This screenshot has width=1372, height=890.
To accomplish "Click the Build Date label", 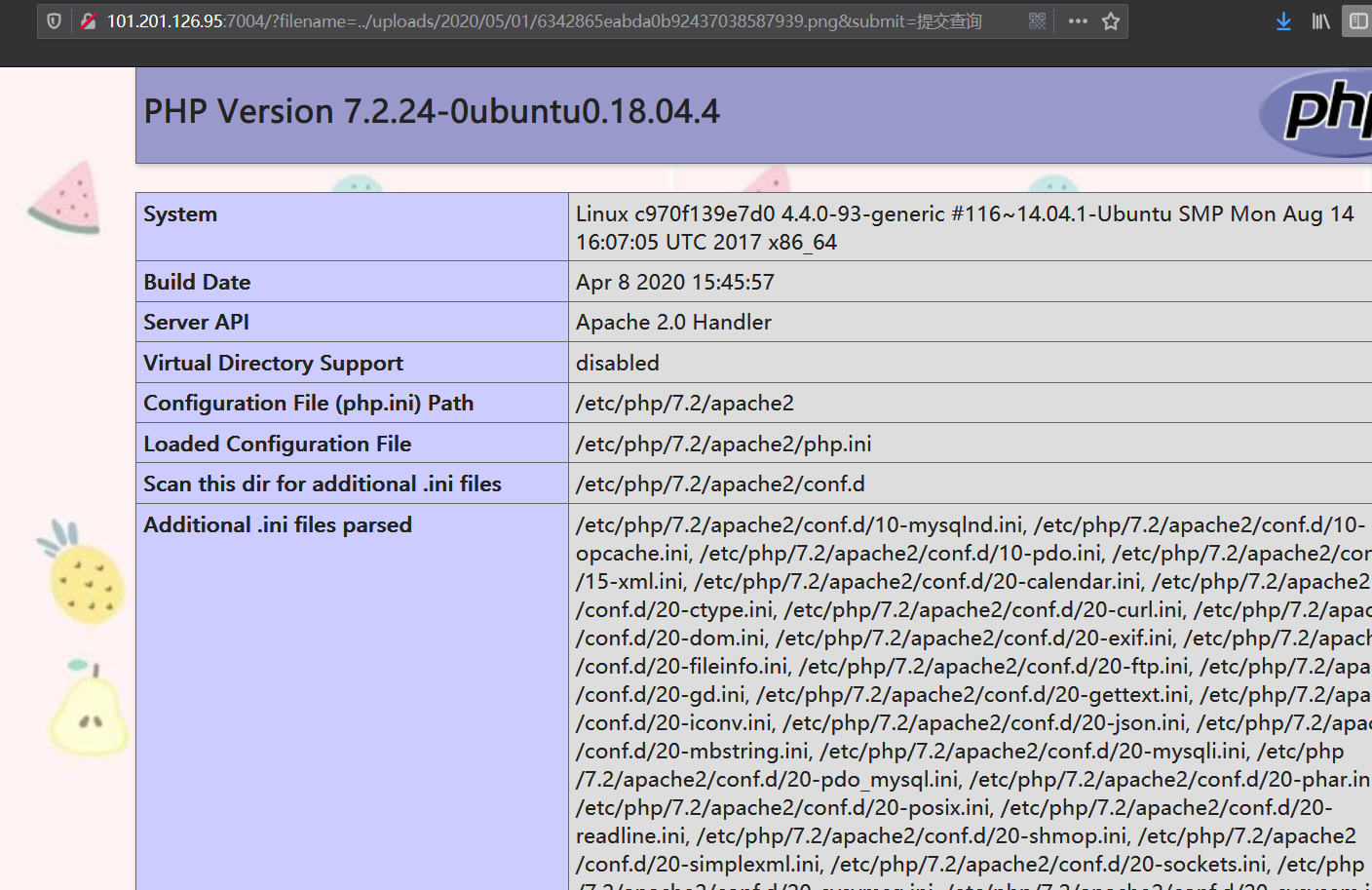I will tap(197, 283).
